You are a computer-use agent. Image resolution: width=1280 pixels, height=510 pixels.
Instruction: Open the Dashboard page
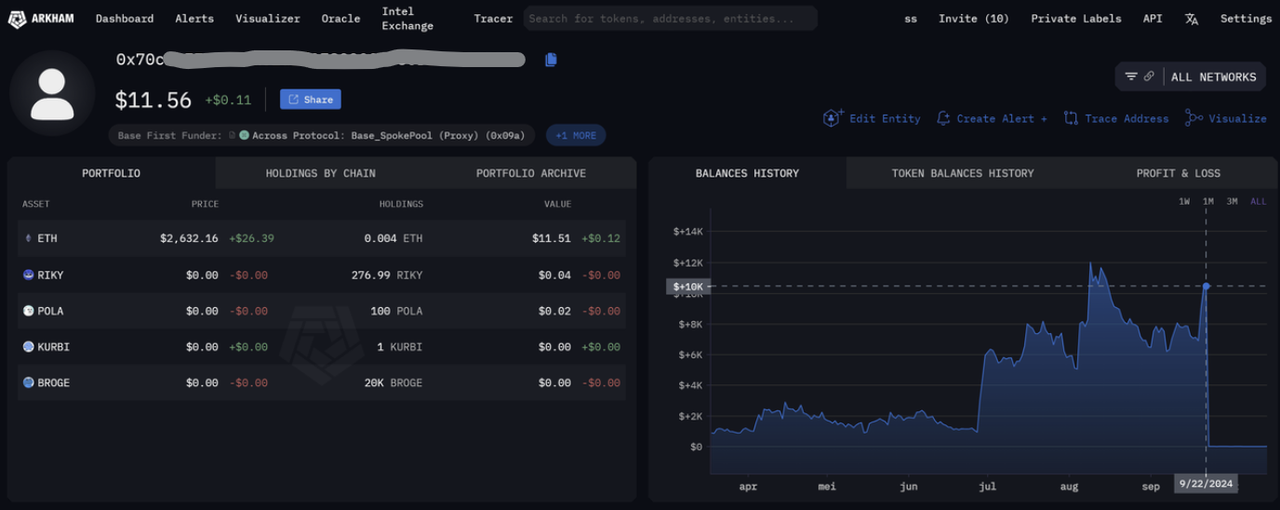[x=125, y=19]
